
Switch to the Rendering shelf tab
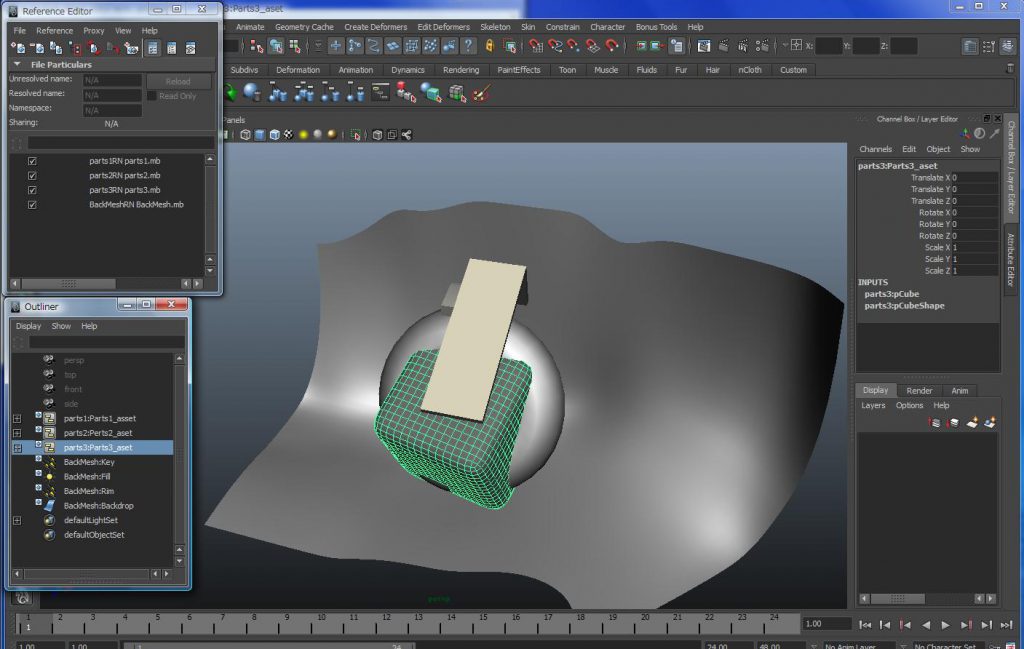pyautogui.click(x=460, y=70)
